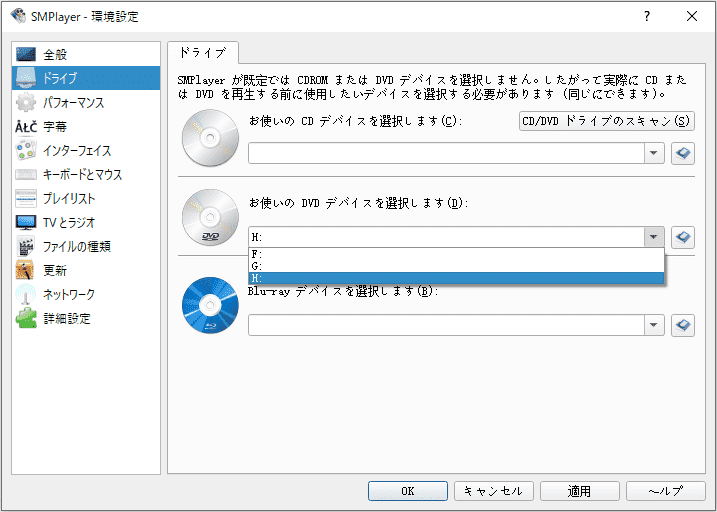Open the TV and Radio (TVとラジオ) icon

point(26,222)
